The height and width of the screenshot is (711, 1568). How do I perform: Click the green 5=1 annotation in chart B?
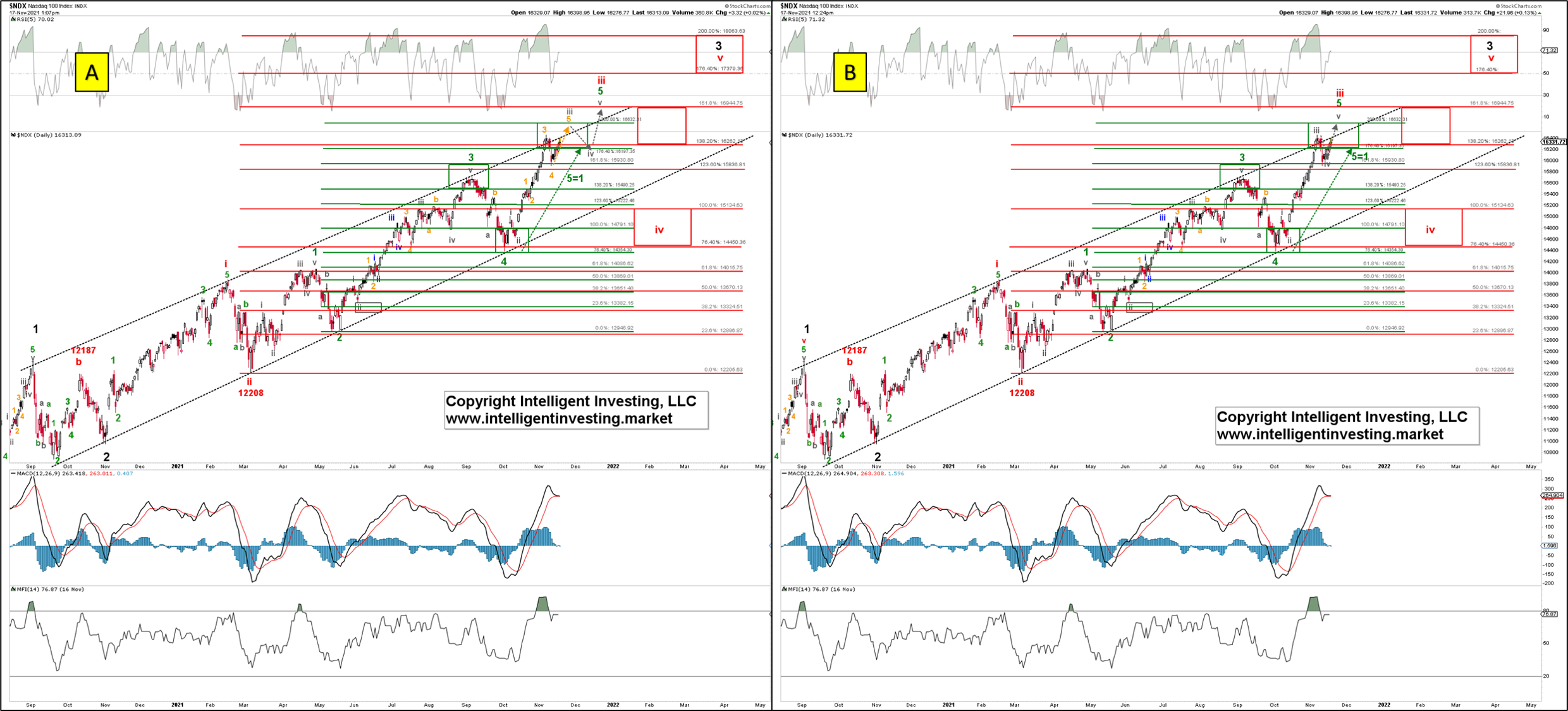pyautogui.click(x=1359, y=157)
